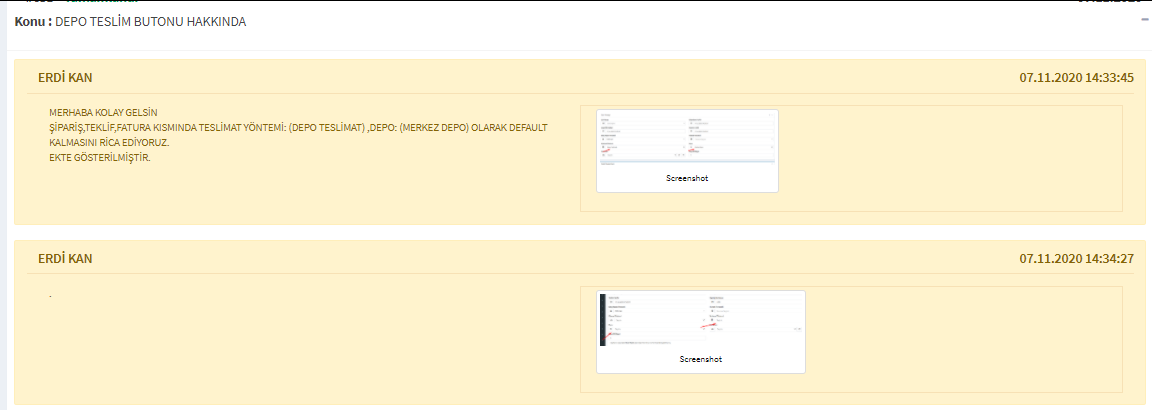Click the Screenshot caption under first attachment

[687, 178]
